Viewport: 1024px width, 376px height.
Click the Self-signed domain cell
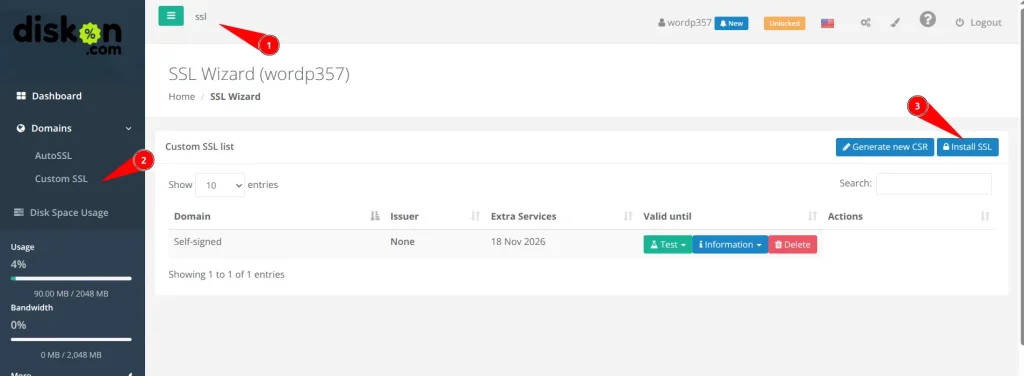click(x=198, y=242)
